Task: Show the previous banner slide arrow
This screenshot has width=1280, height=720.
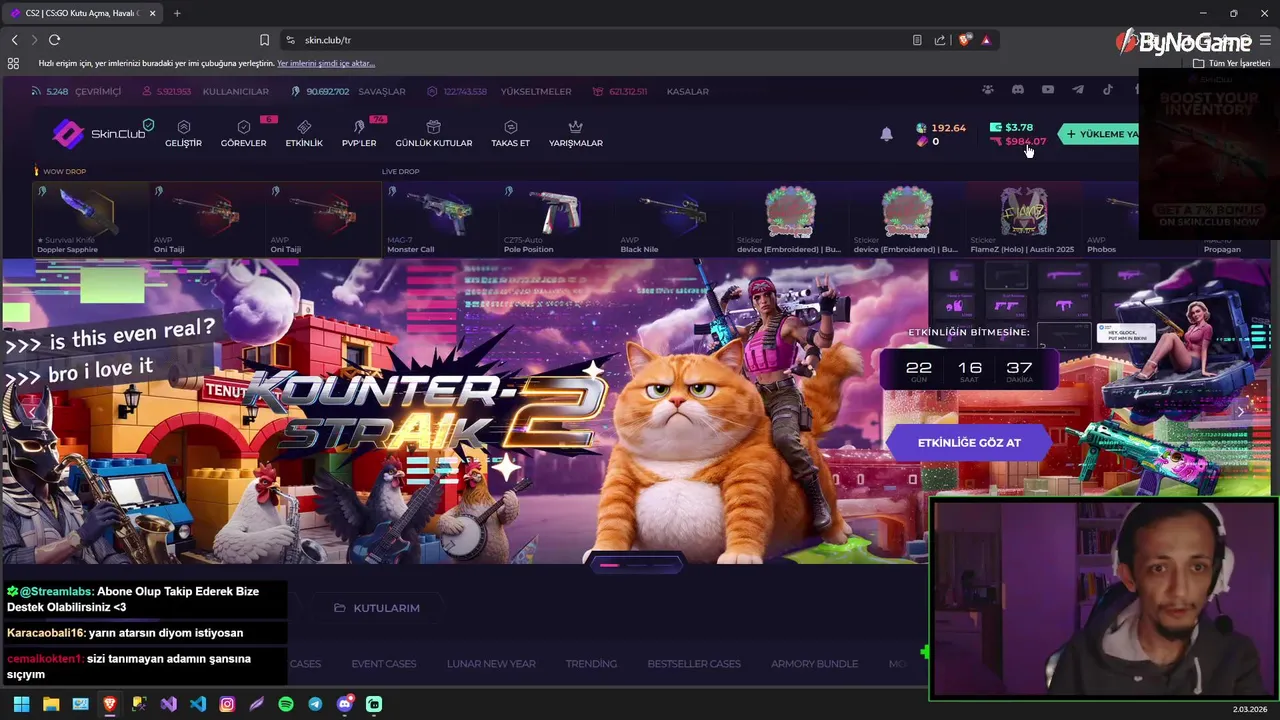Action: coord(31,411)
